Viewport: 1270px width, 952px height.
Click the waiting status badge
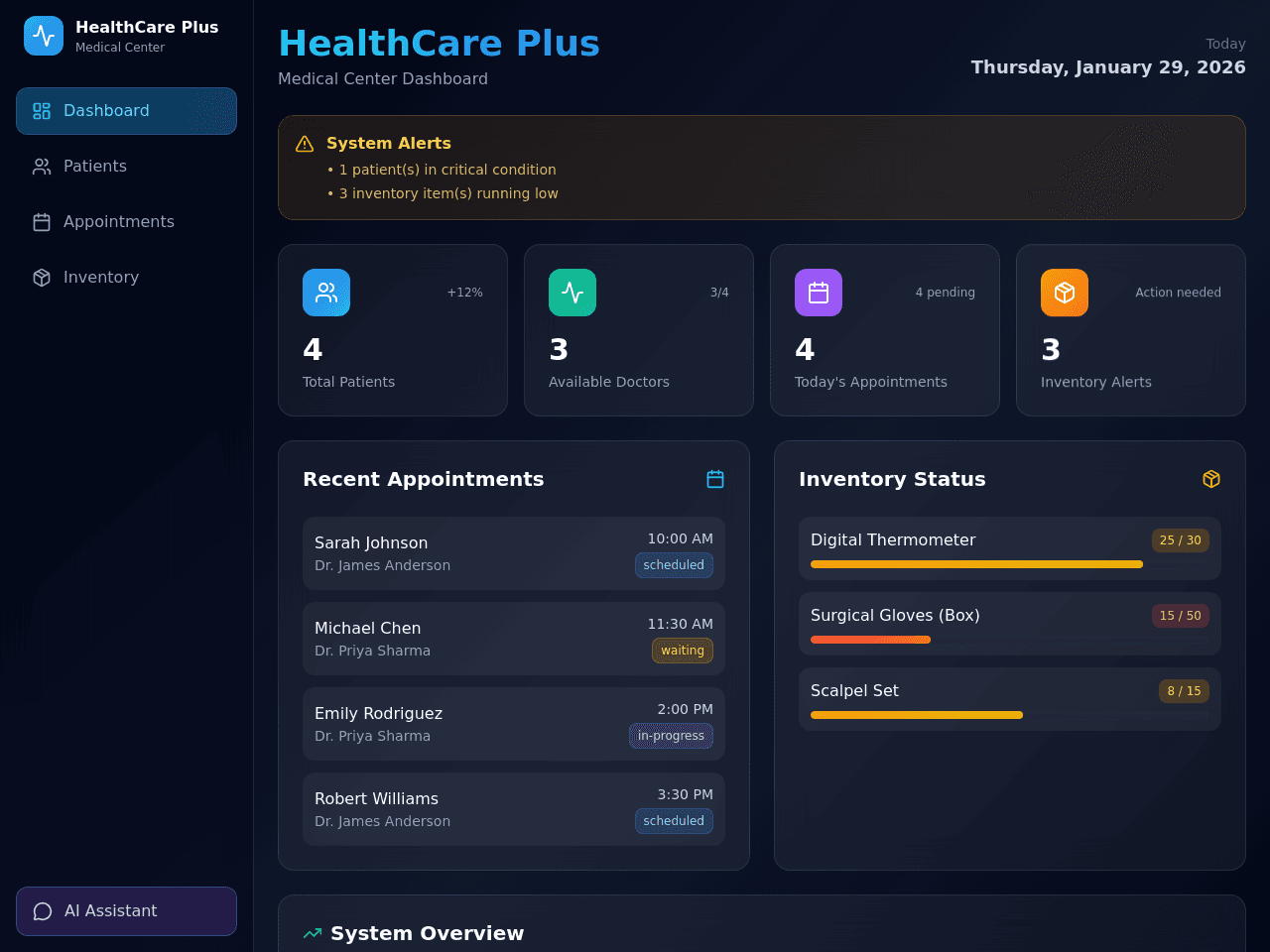pos(683,651)
